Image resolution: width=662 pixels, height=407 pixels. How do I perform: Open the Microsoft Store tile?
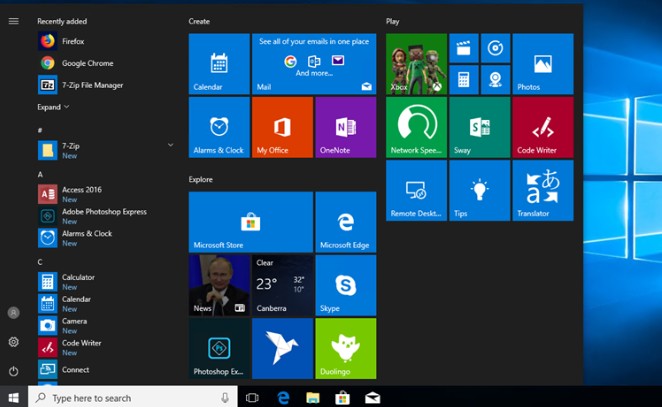click(251, 222)
